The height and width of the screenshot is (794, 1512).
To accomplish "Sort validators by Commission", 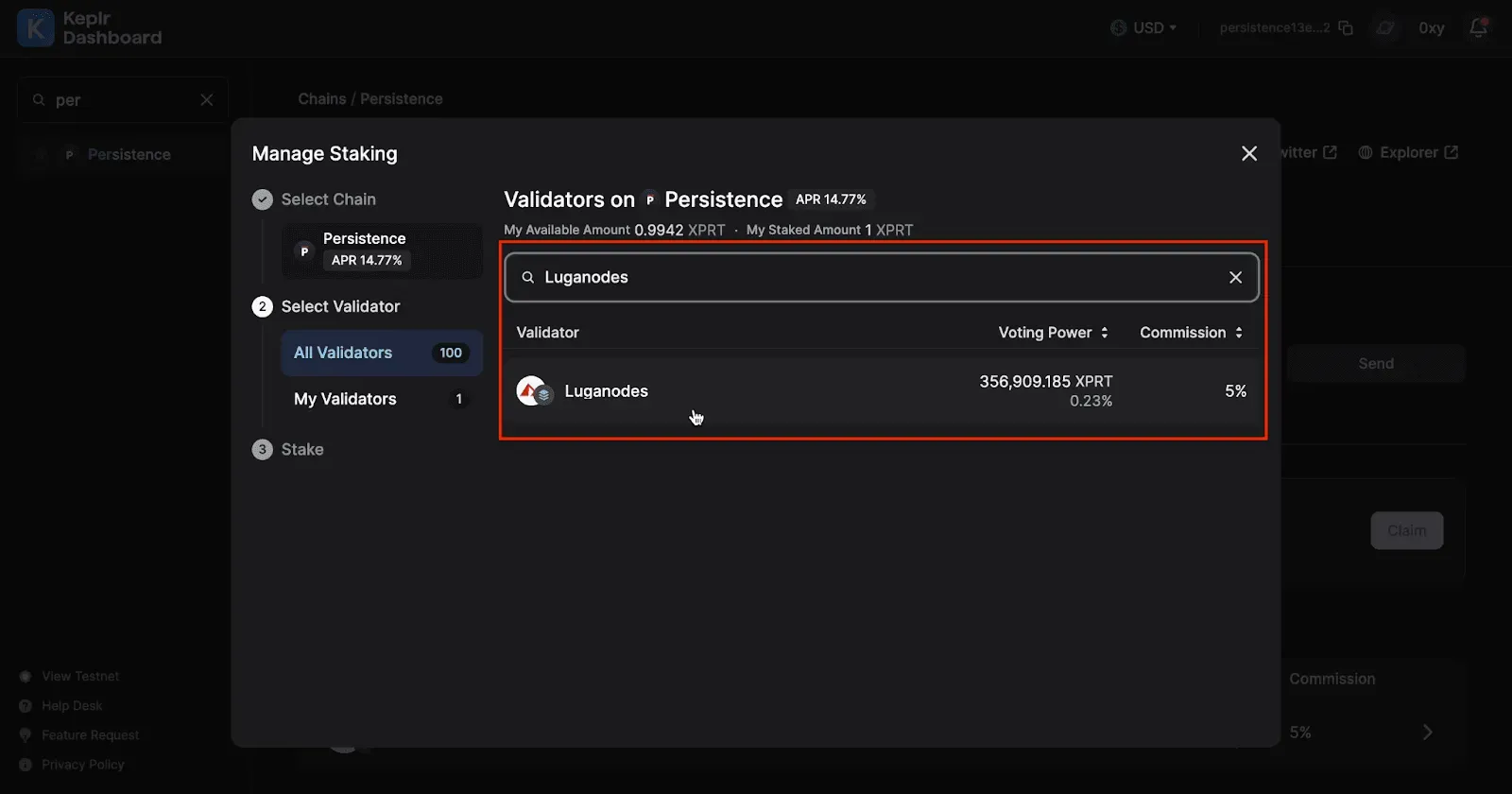I will [1192, 333].
